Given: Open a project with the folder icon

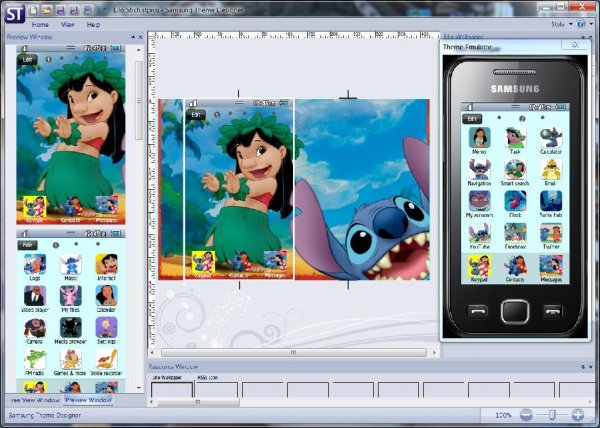Looking at the screenshot, I should [47, 10].
